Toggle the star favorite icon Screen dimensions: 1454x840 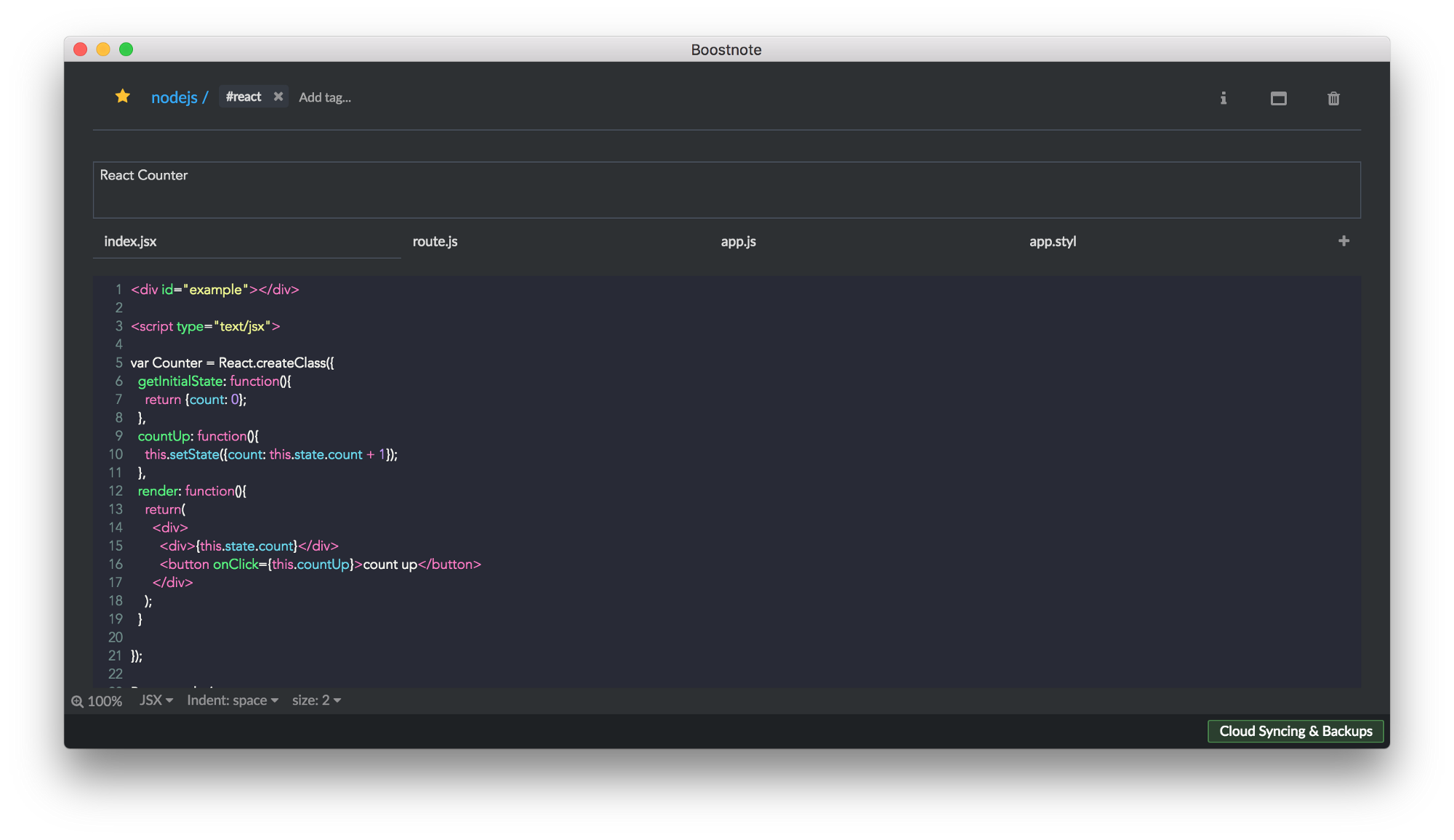tap(122, 97)
